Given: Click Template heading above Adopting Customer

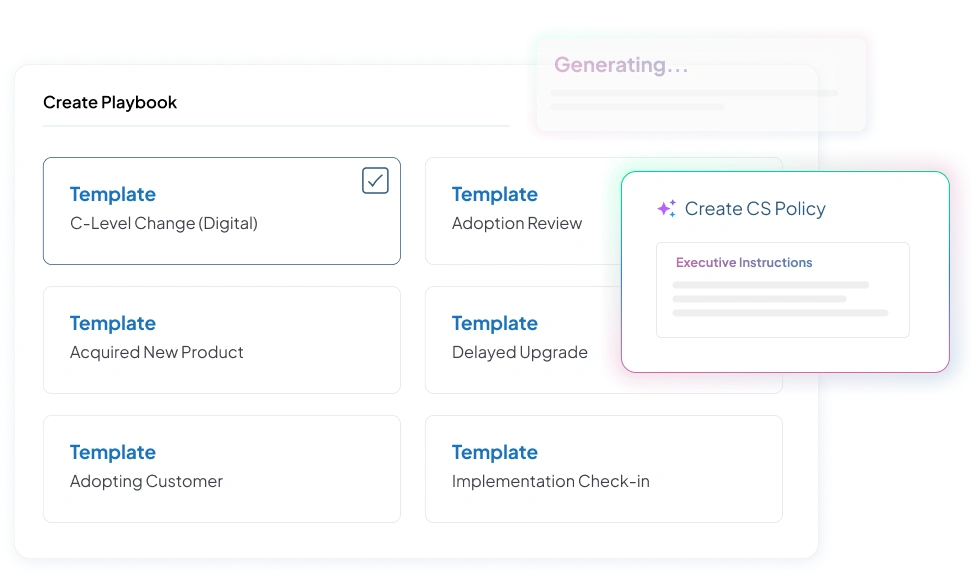Looking at the screenshot, I should click(x=113, y=453).
